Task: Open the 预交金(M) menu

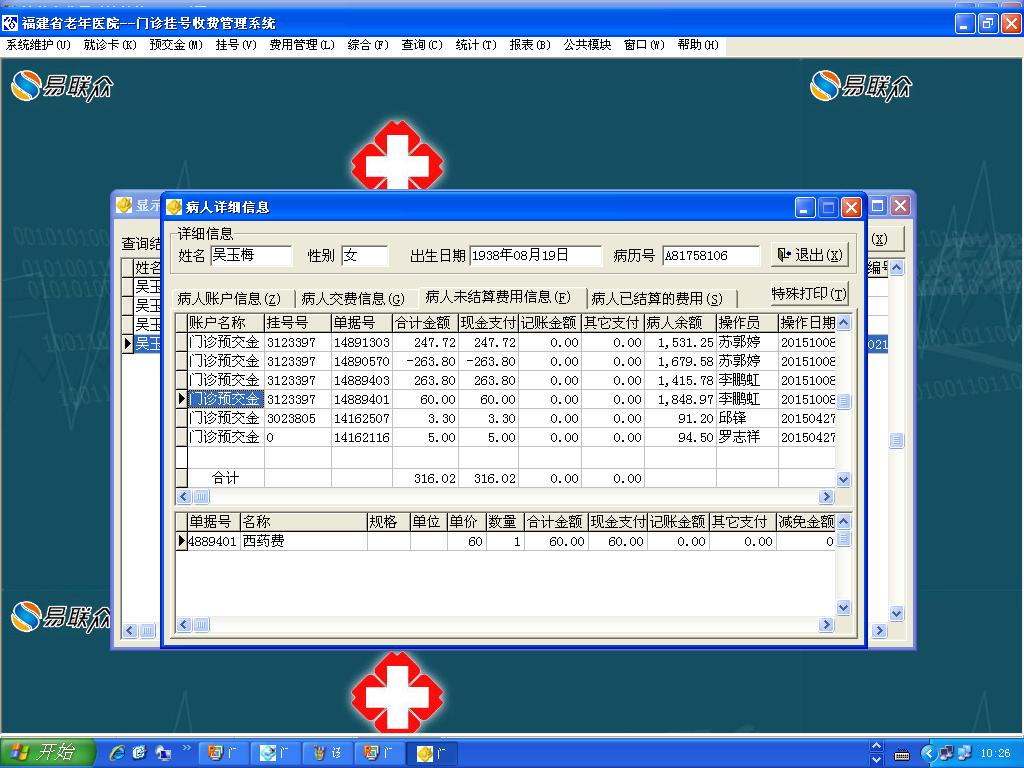Action: (x=176, y=45)
